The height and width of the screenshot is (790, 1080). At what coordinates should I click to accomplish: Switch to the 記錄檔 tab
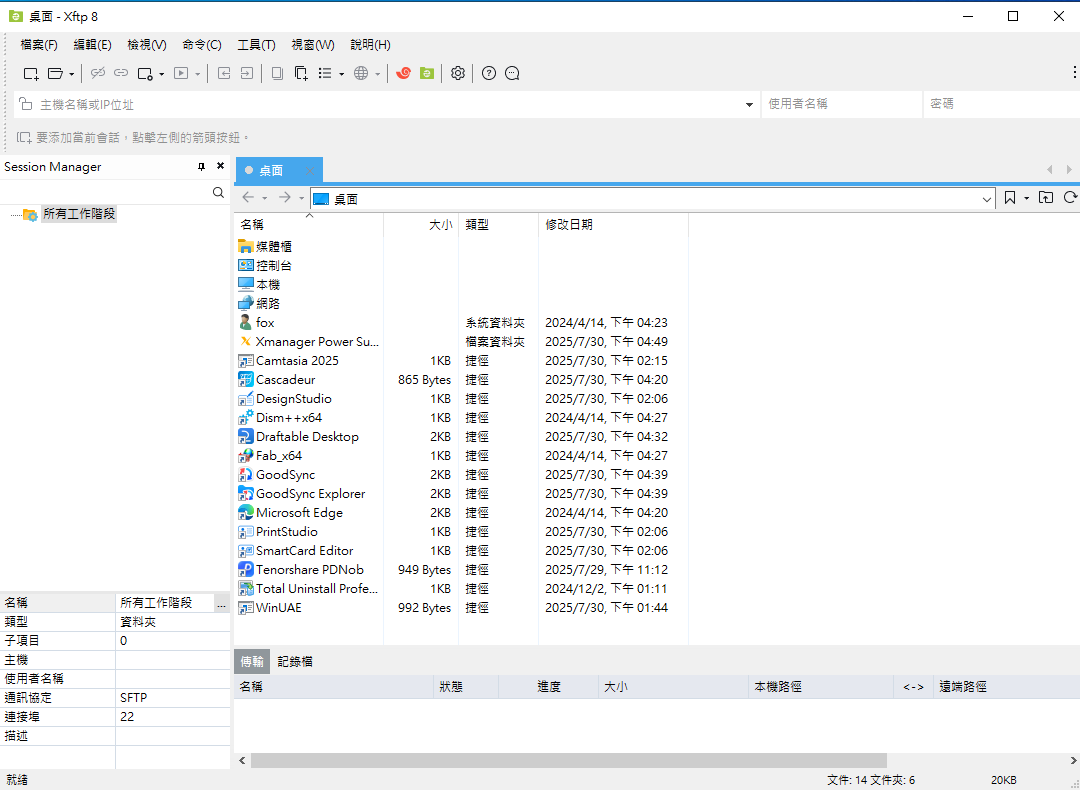pos(295,661)
